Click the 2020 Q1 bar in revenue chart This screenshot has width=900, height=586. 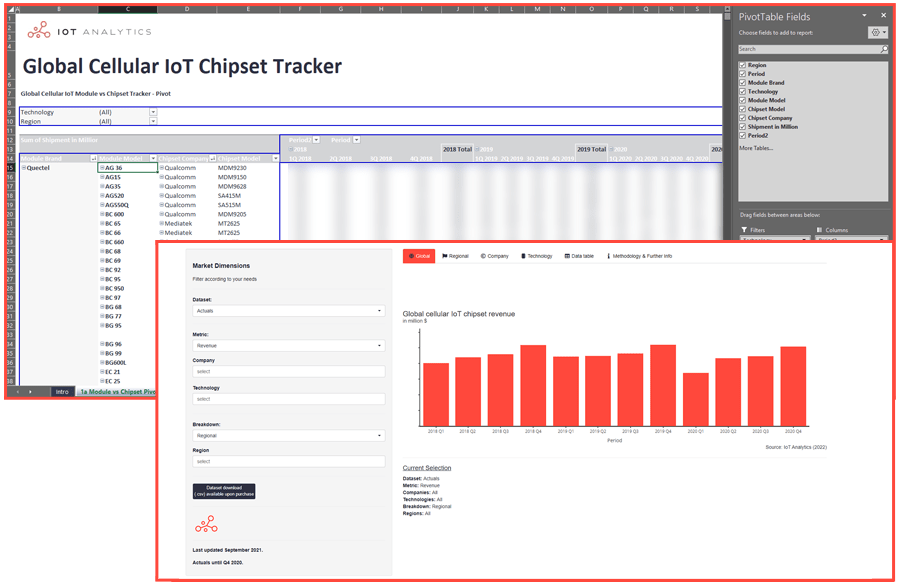tap(696, 400)
